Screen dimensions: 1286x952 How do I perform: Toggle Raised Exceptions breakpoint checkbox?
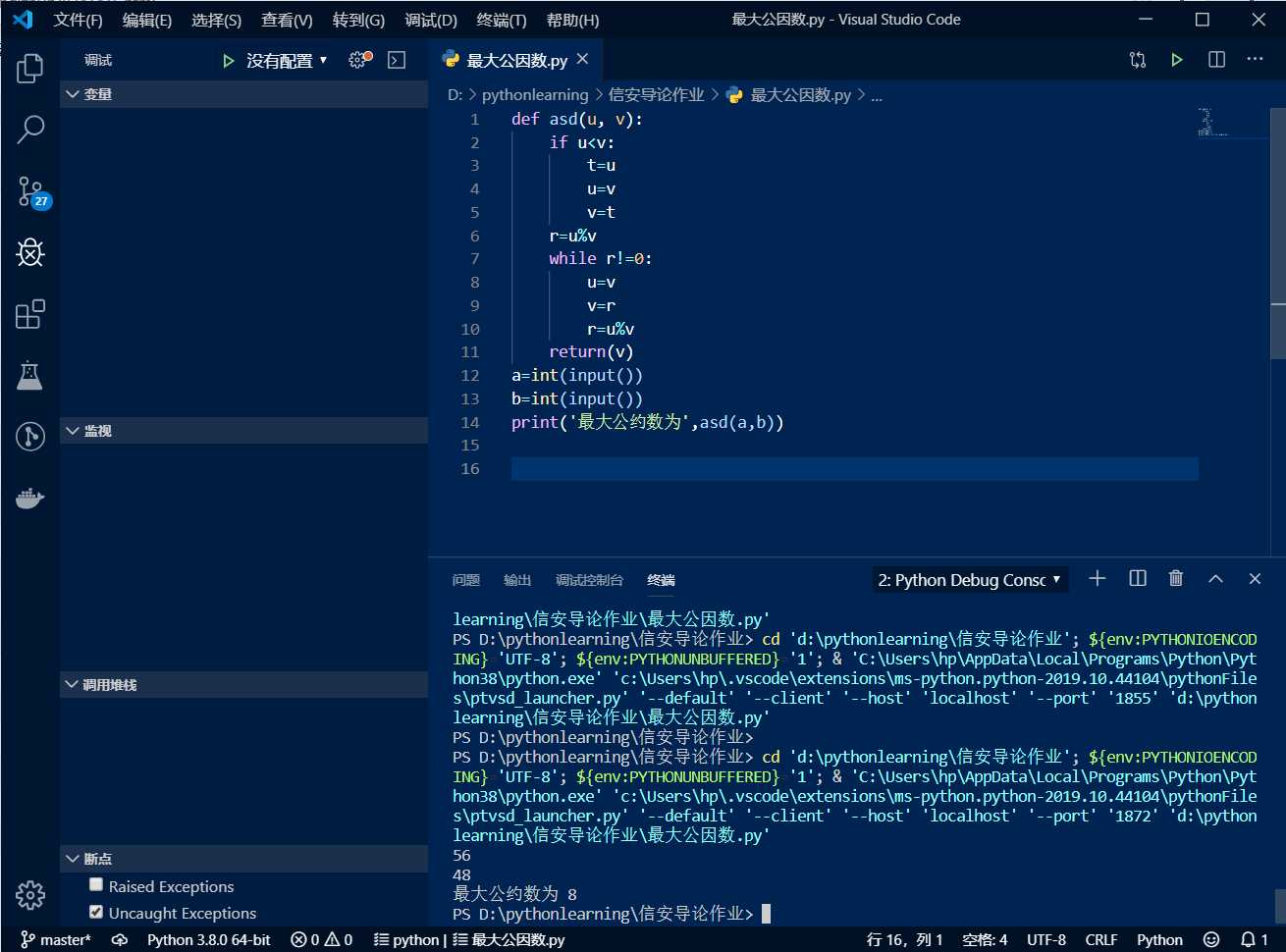96,885
